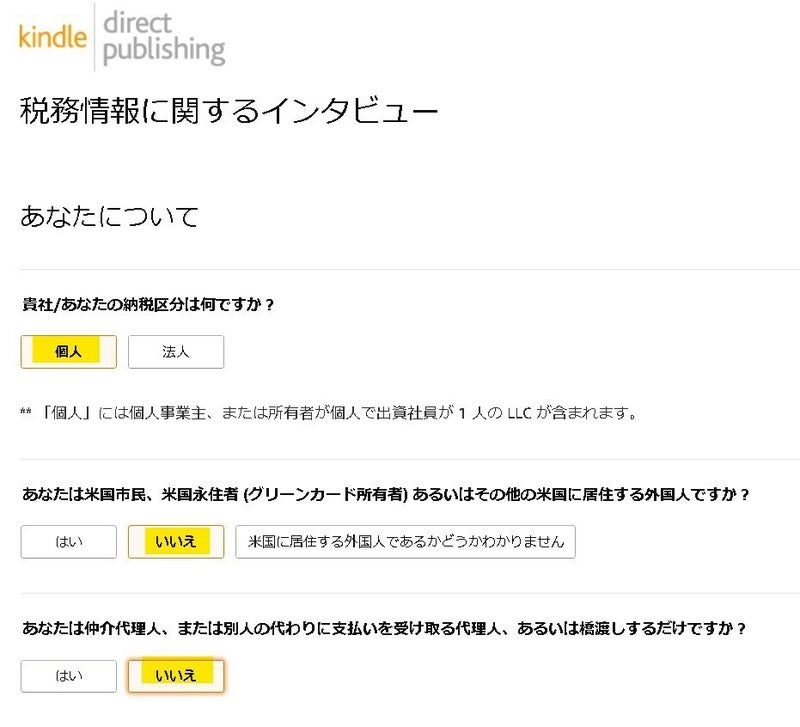Select 法人 as the tax classification

176,352
